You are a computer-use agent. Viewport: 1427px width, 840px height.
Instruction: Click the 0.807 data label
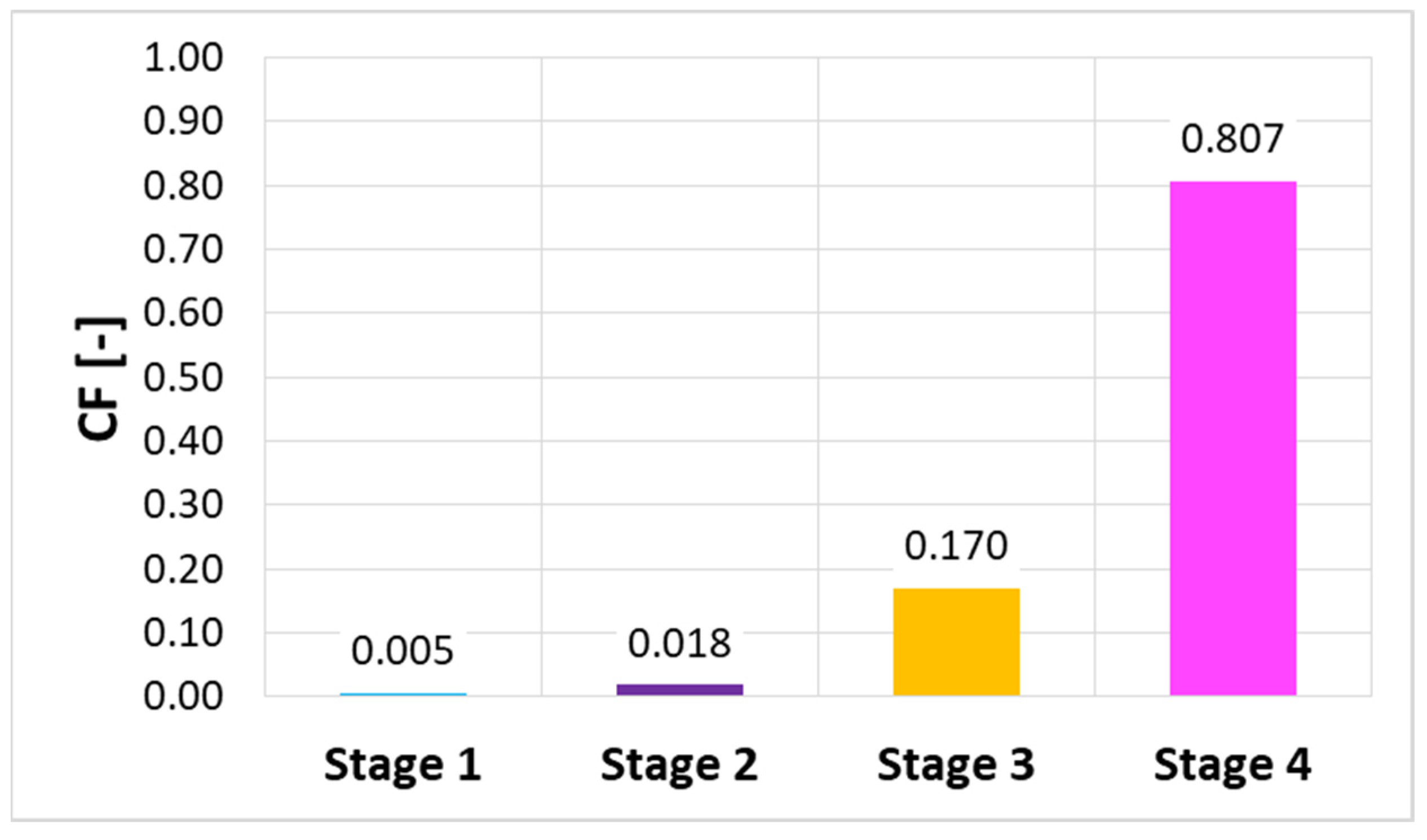(x=1232, y=139)
